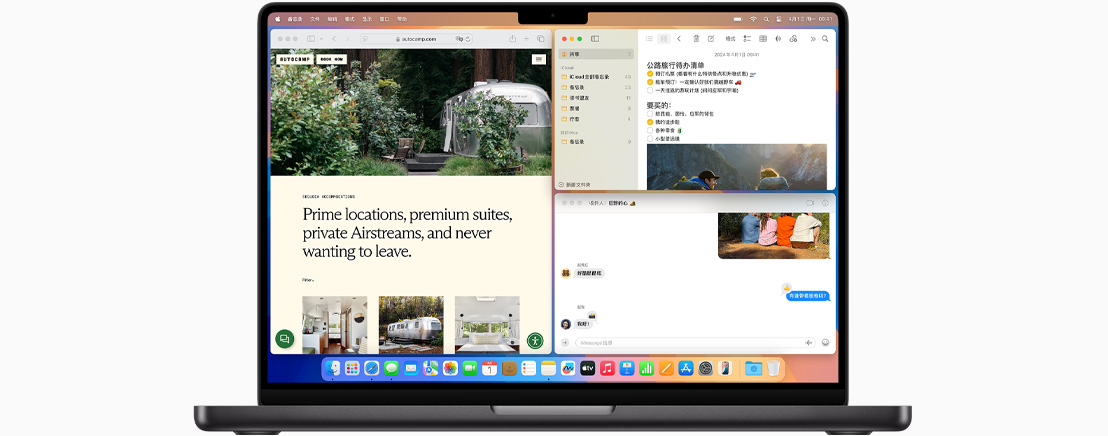Insert a table using the table icon

point(763,39)
